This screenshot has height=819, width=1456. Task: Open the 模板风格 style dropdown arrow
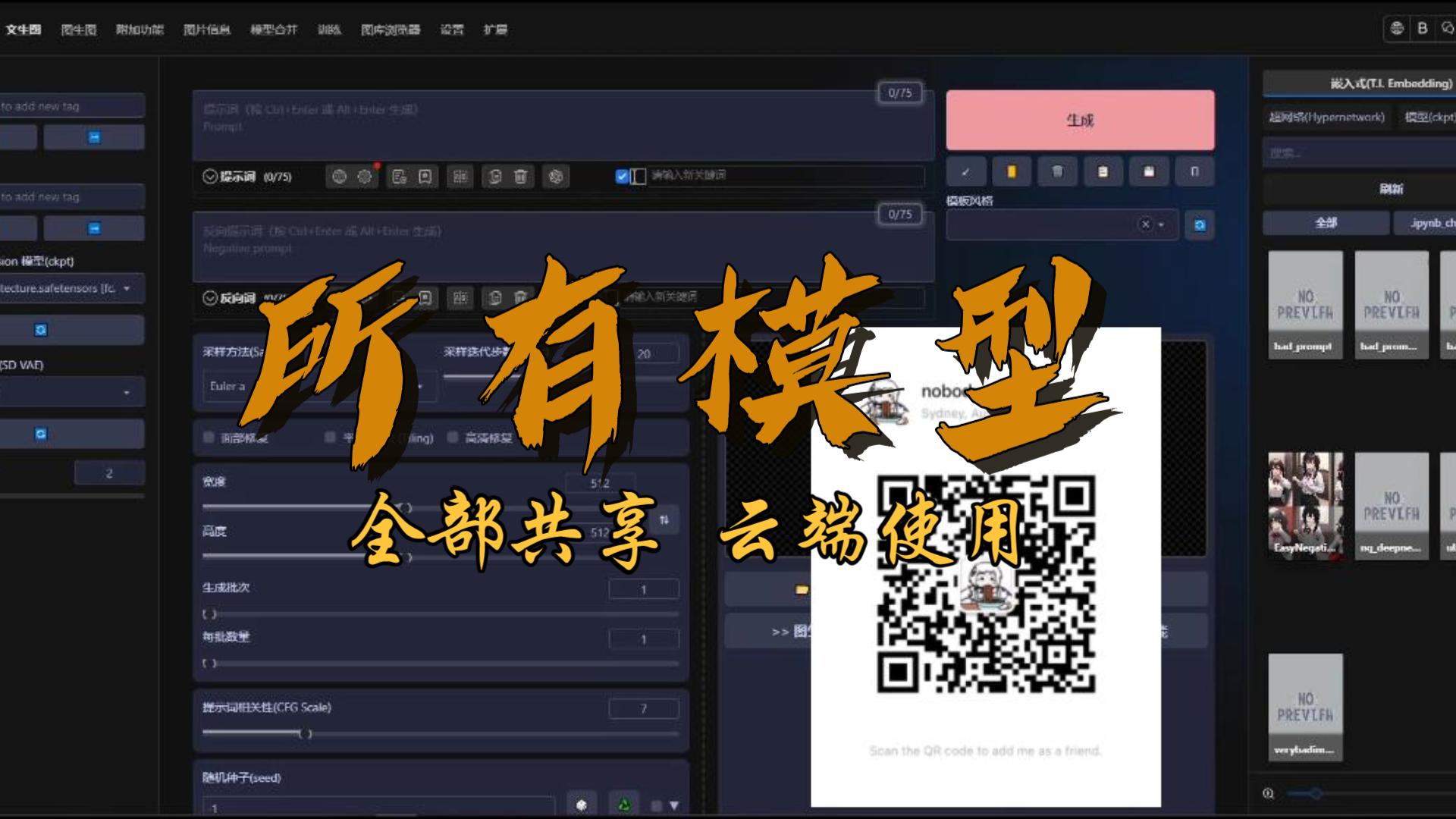[1163, 224]
